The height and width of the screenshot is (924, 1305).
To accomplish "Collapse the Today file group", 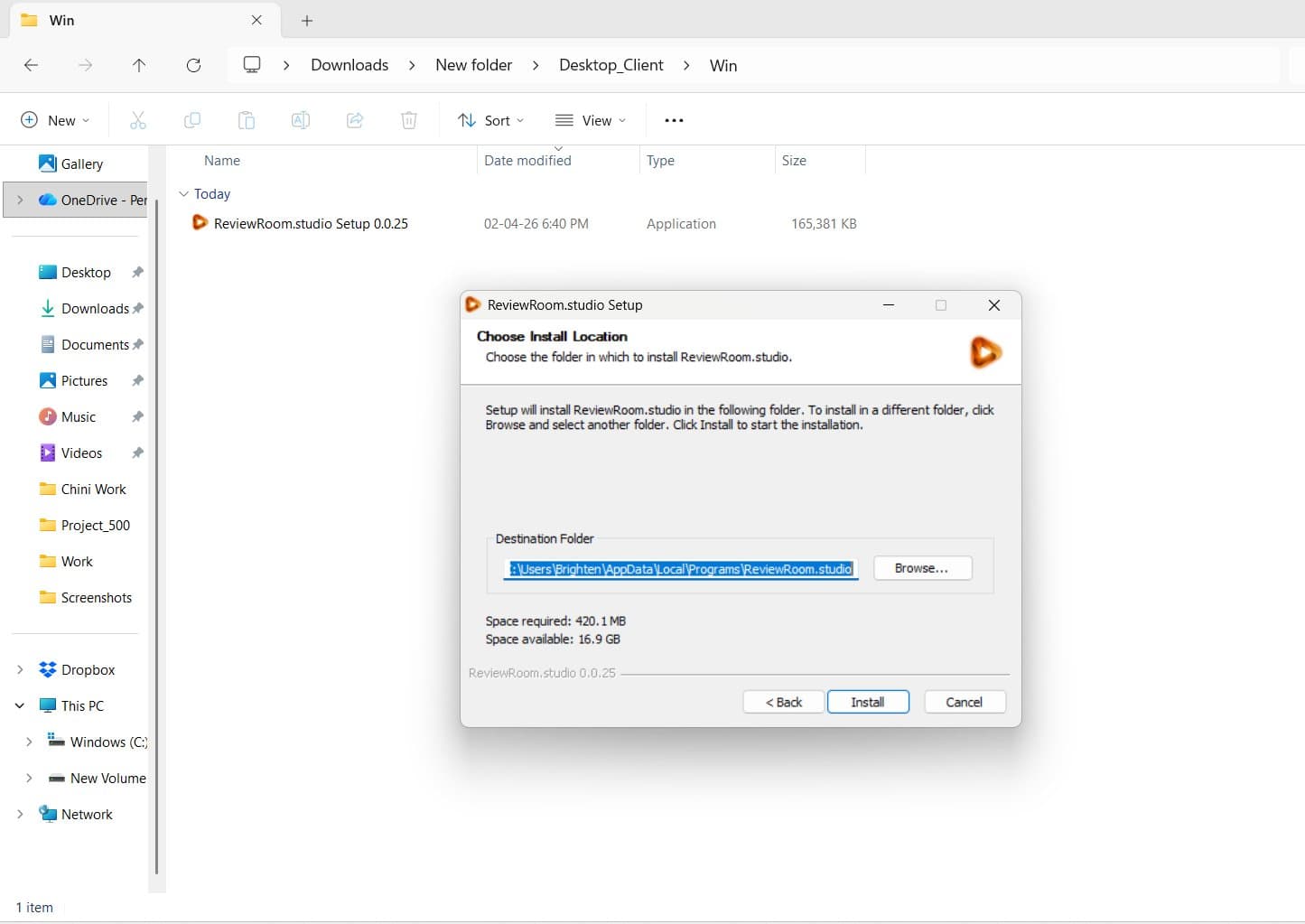I will 183,193.
